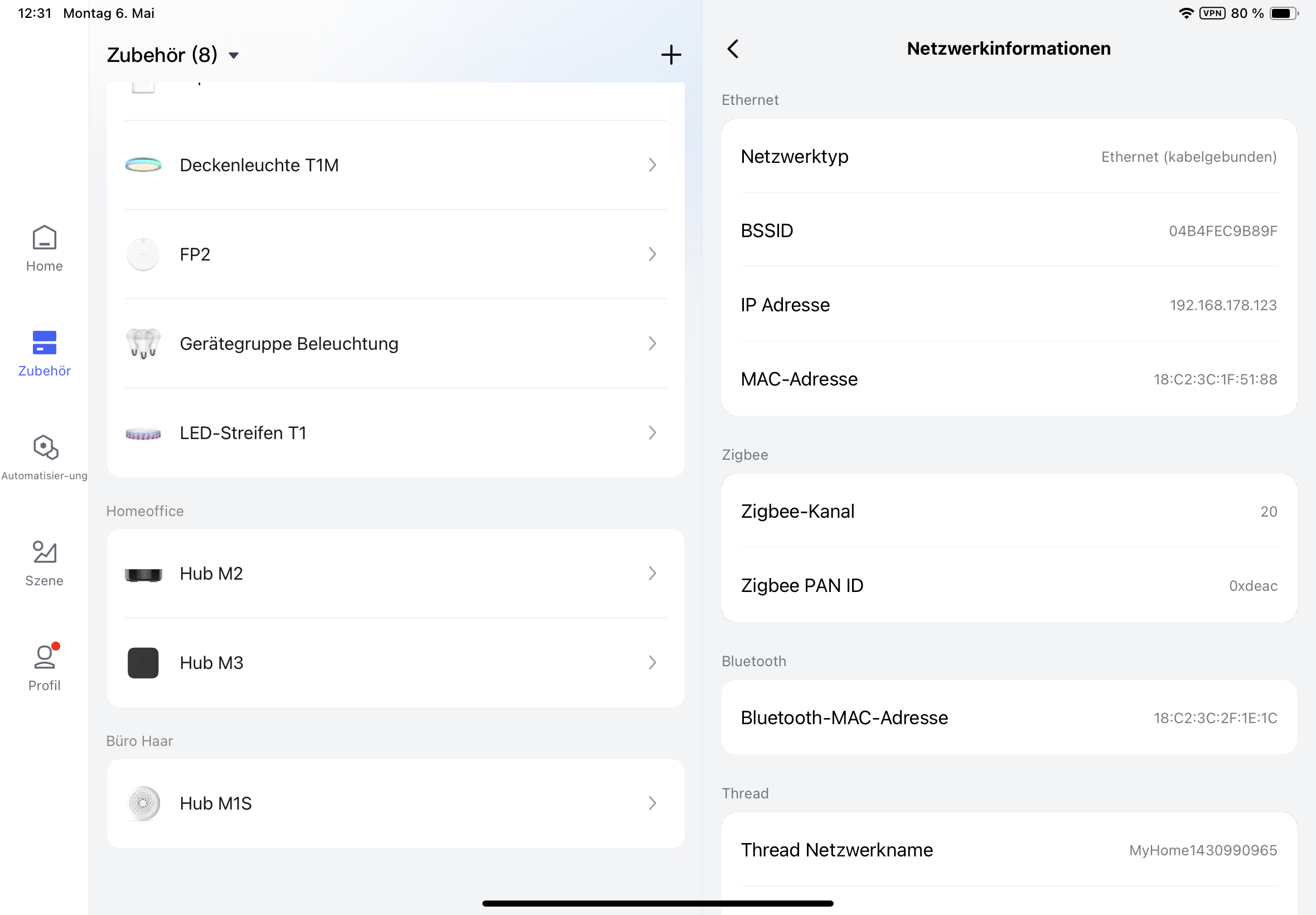Open the Profil icon with red dot
This screenshot has width=1316, height=915.
pos(44,667)
